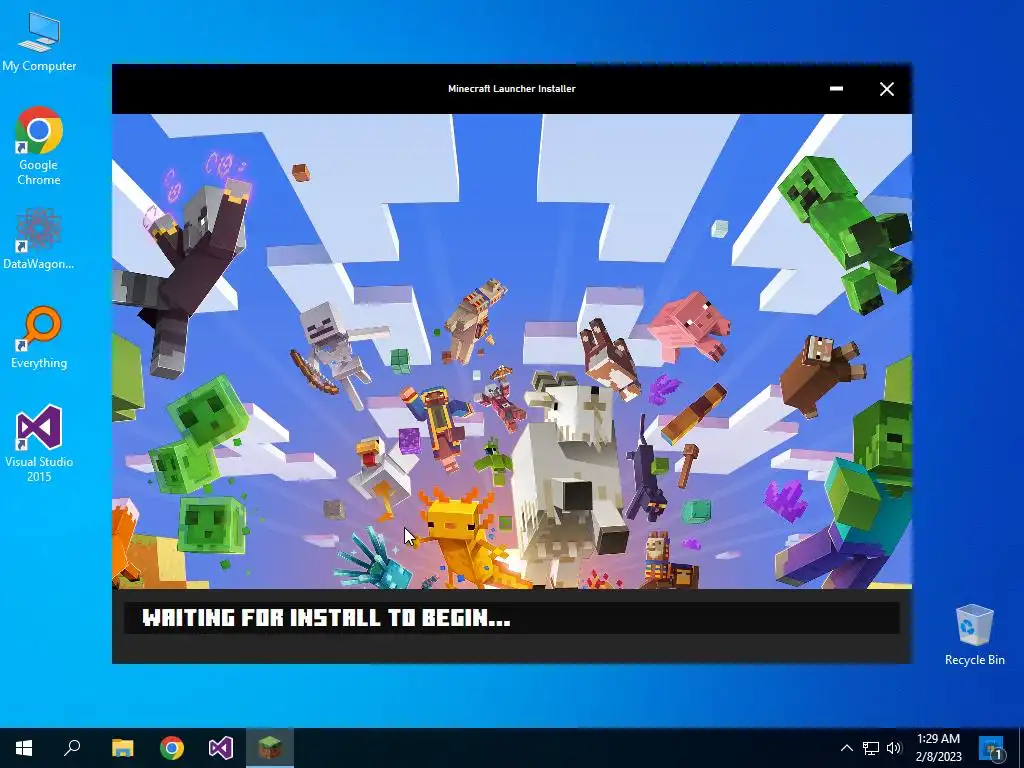The height and width of the screenshot is (768, 1024).
Task: Open Visual Studio from the taskbar
Action: click(221, 748)
